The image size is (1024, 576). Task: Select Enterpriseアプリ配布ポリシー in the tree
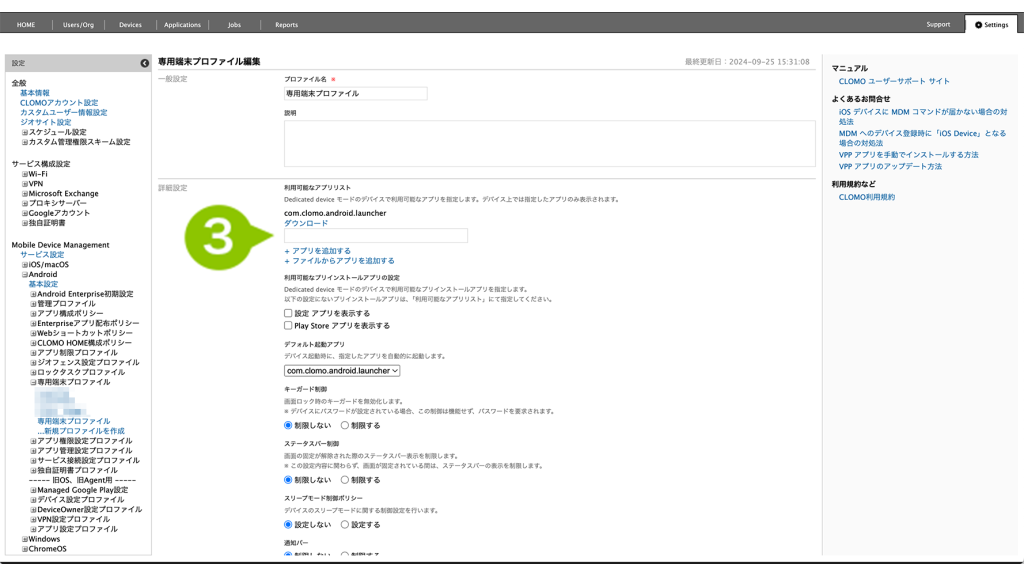click(x=88, y=323)
